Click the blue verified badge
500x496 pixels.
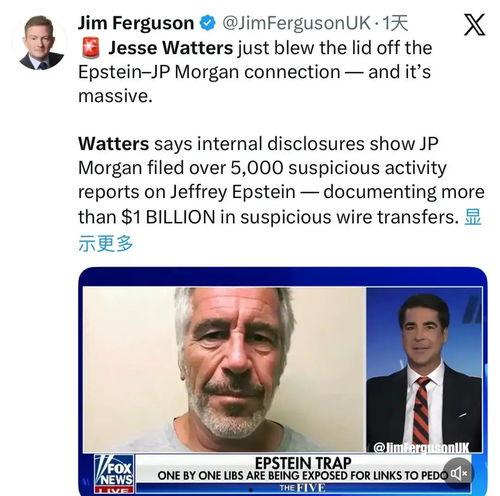(x=208, y=23)
